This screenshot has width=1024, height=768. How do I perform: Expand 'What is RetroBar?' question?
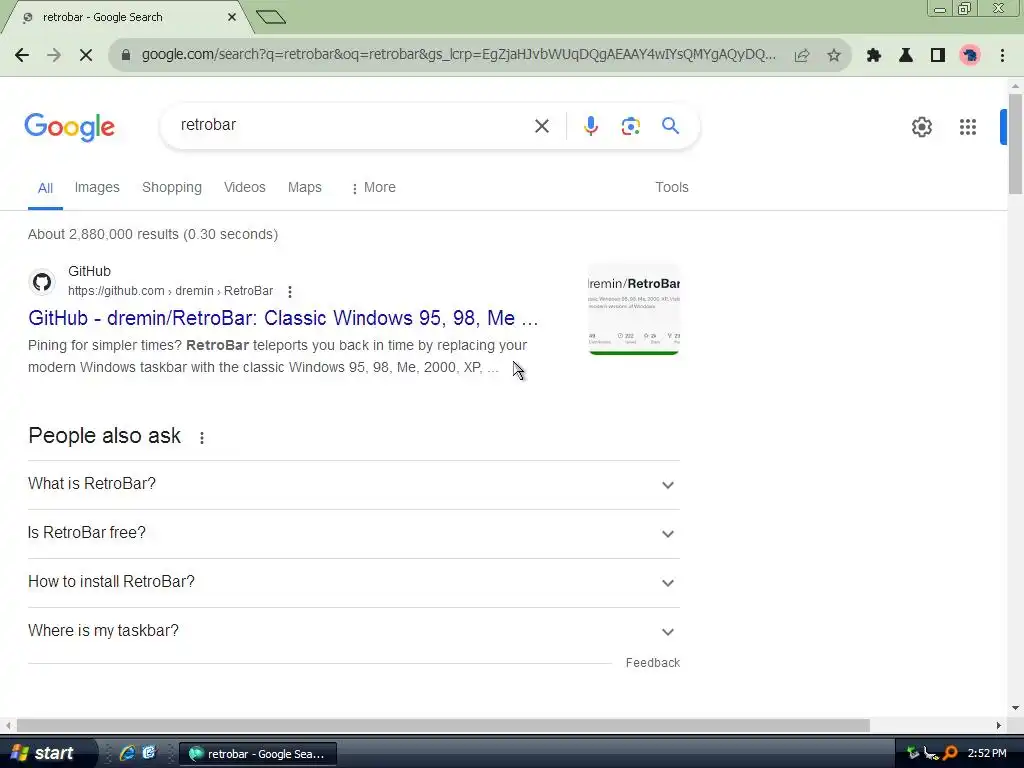click(x=353, y=485)
